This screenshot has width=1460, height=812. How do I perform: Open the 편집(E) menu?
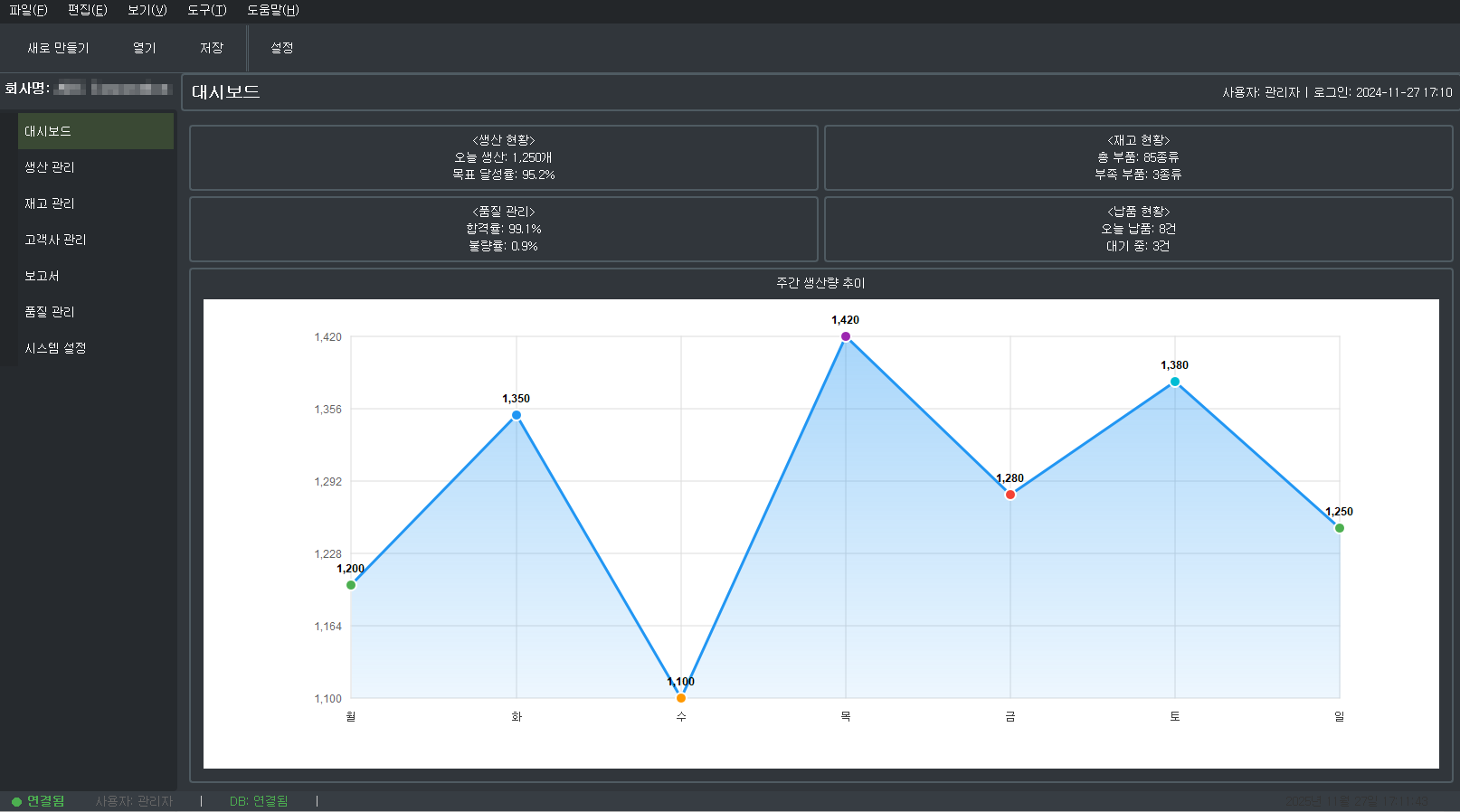click(87, 10)
